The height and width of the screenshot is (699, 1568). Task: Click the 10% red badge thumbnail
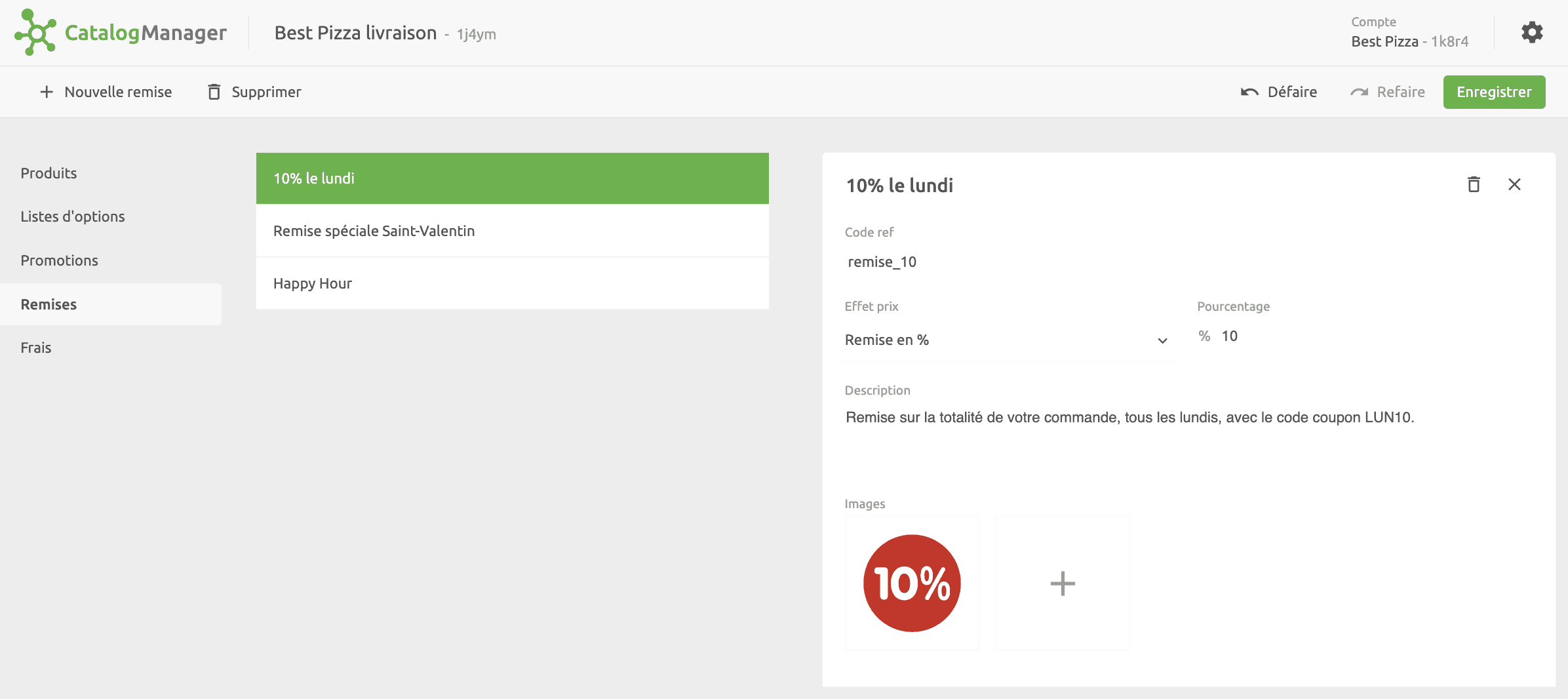[911, 583]
